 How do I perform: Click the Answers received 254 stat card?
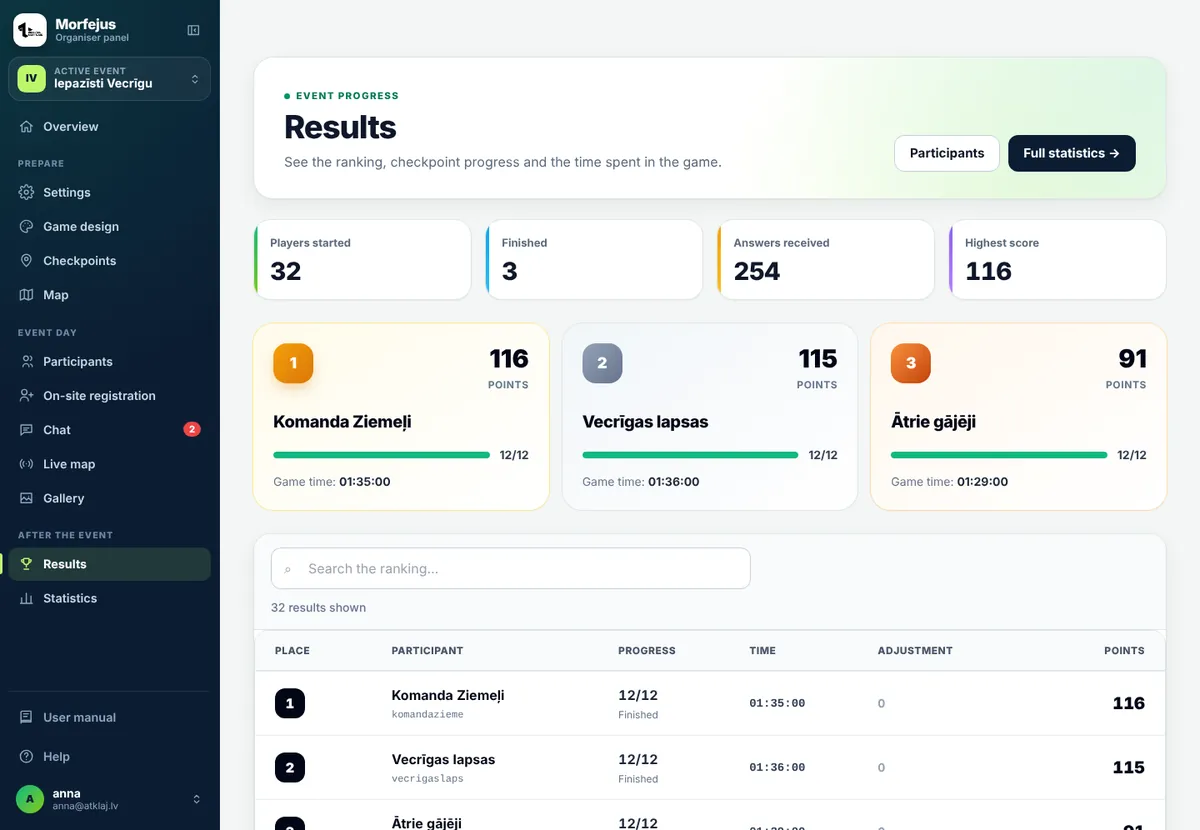click(x=826, y=260)
